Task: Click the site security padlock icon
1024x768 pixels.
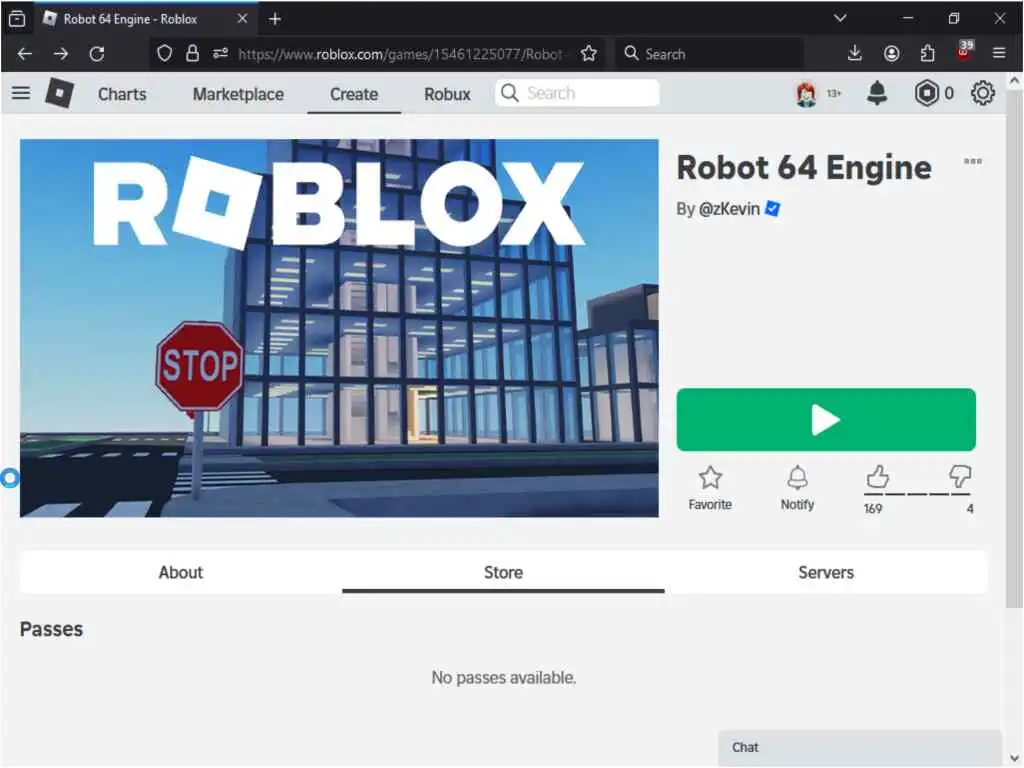Action: 192,54
